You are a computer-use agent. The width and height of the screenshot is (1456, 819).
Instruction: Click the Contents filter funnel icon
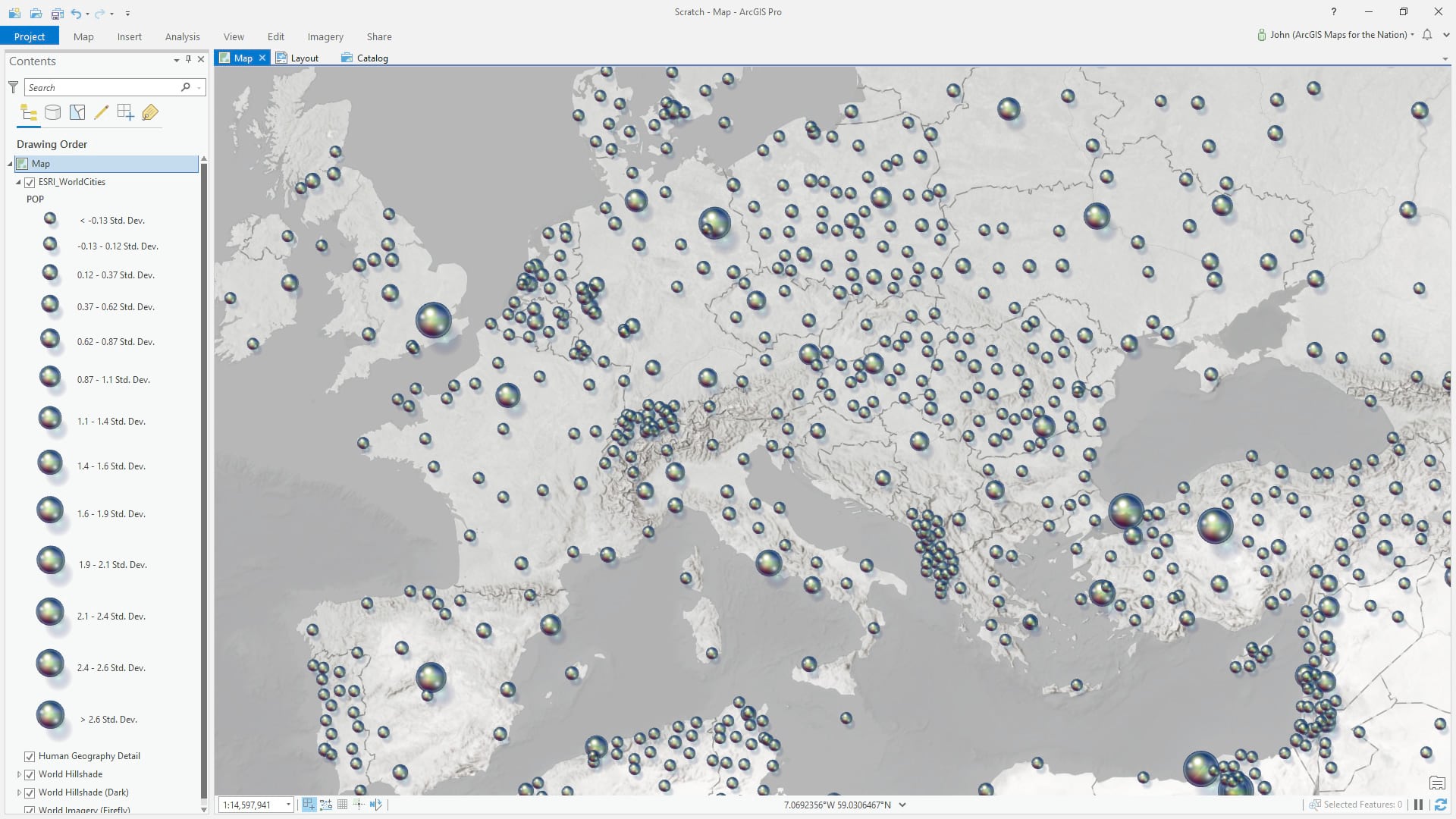pos(13,87)
